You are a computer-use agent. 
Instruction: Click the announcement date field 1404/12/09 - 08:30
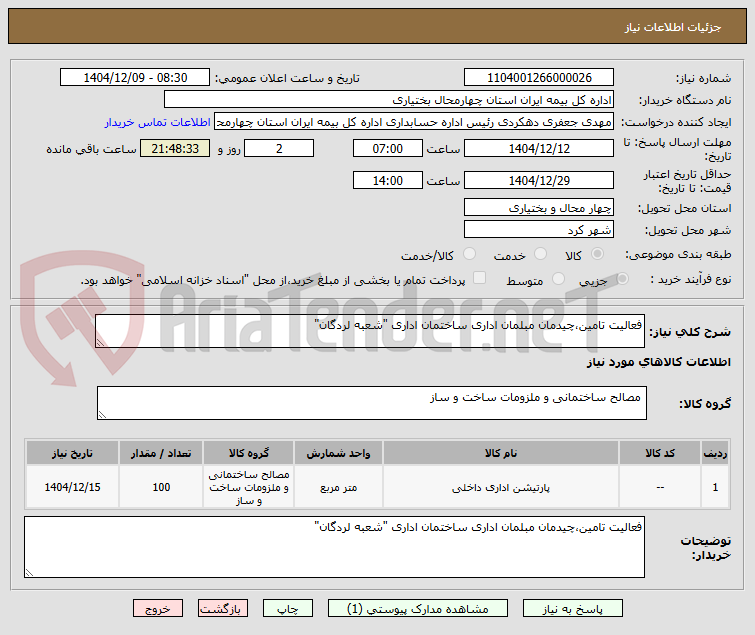(135, 78)
